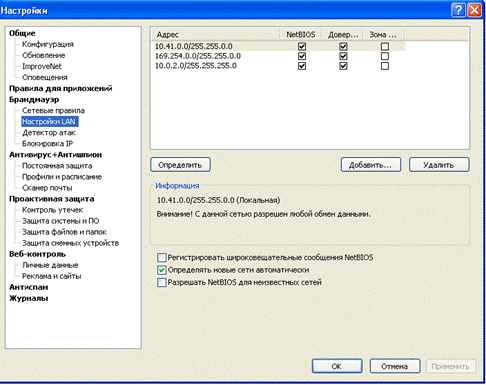
Task: Open Реклама и сайты settings
Action: click(x=52, y=276)
